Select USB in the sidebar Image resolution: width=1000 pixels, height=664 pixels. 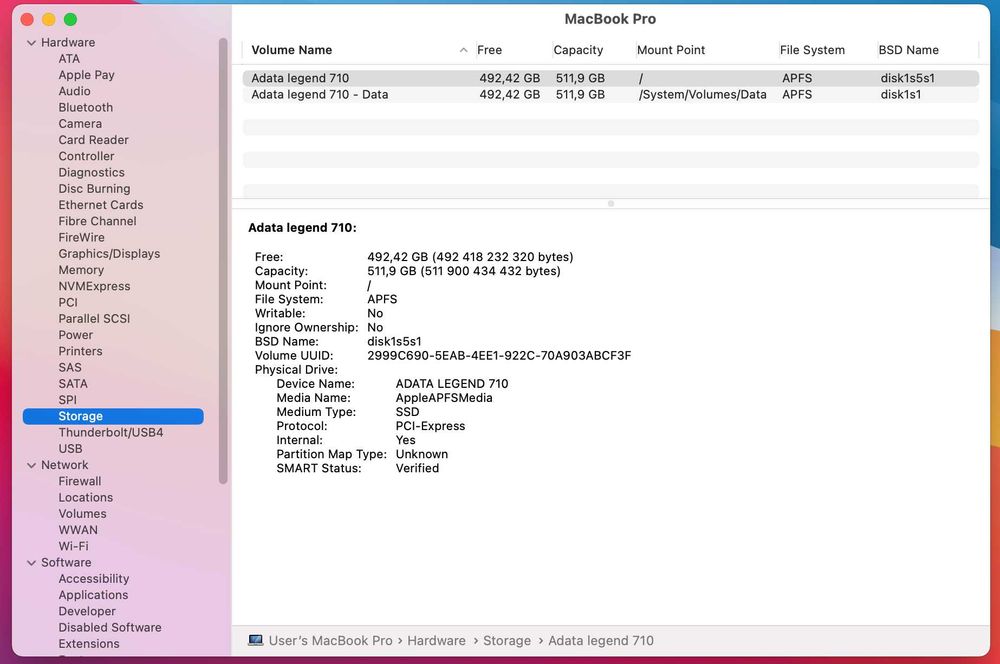click(70, 449)
